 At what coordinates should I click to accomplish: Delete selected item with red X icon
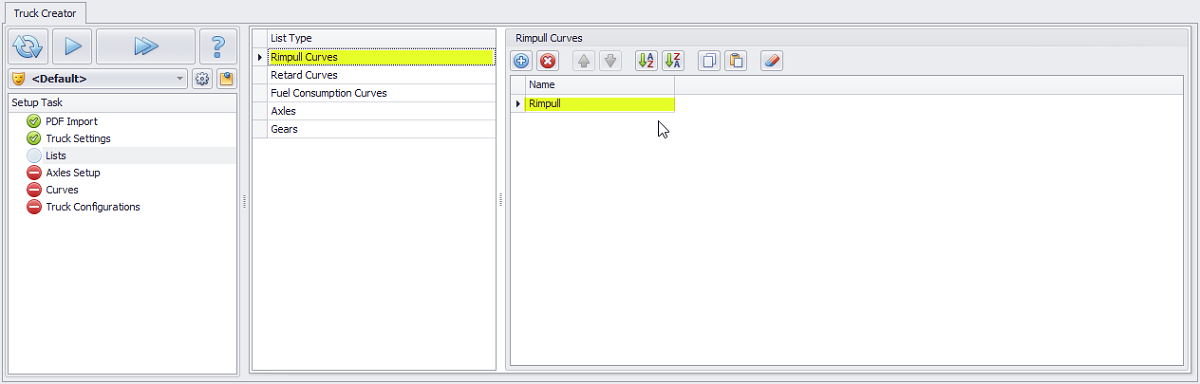click(x=547, y=61)
